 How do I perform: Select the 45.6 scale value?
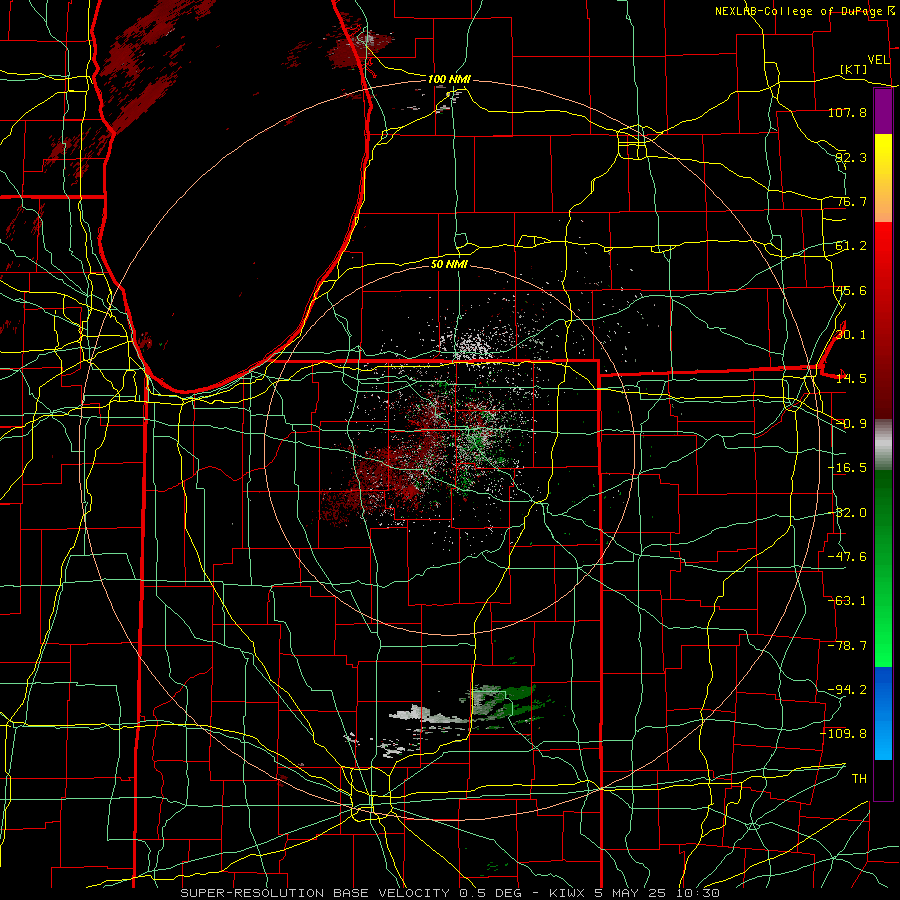coord(851,290)
